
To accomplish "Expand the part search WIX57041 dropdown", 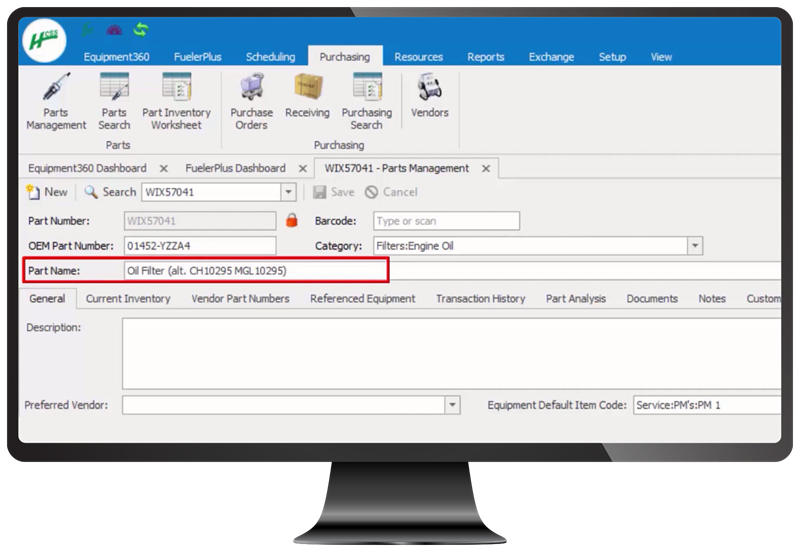I will point(288,192).
